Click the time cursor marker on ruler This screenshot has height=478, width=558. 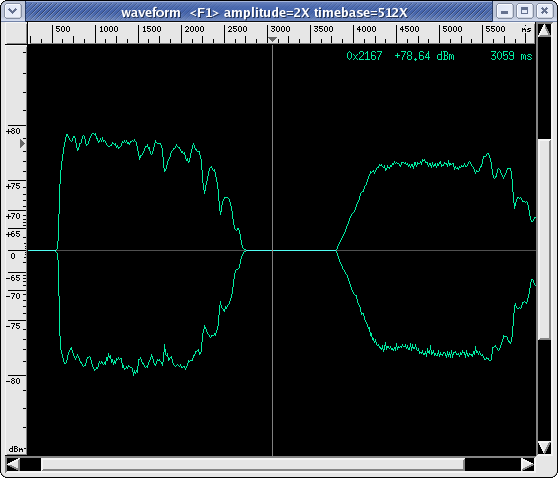(x=273, y=40)
